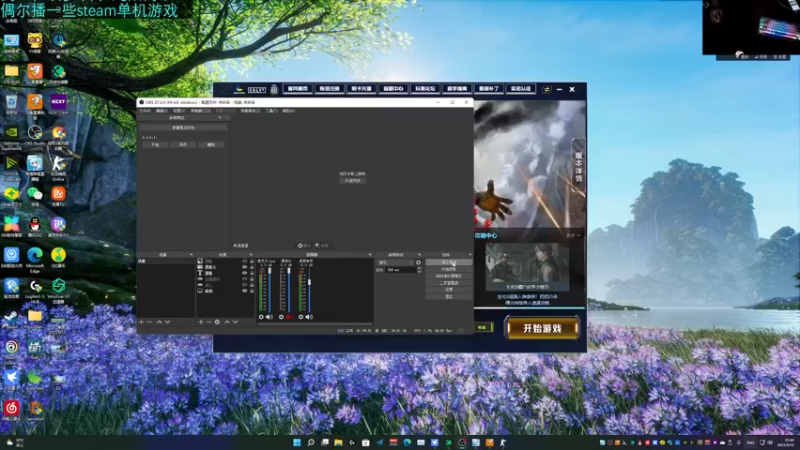Click 工作室模式 in OBS Controls

pos(449,283)
